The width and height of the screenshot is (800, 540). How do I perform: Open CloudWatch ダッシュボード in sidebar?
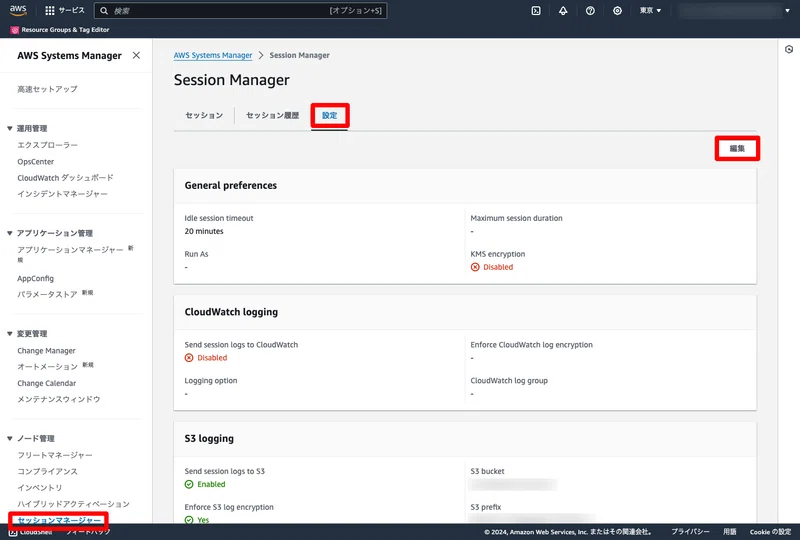coord(65,178)
